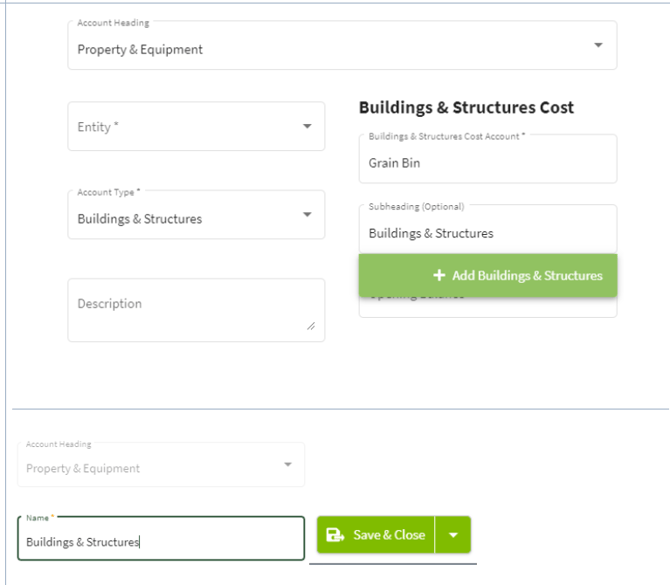Click the Account Type caret arrow
Screen dimensions: 670x585
(307, 215)
